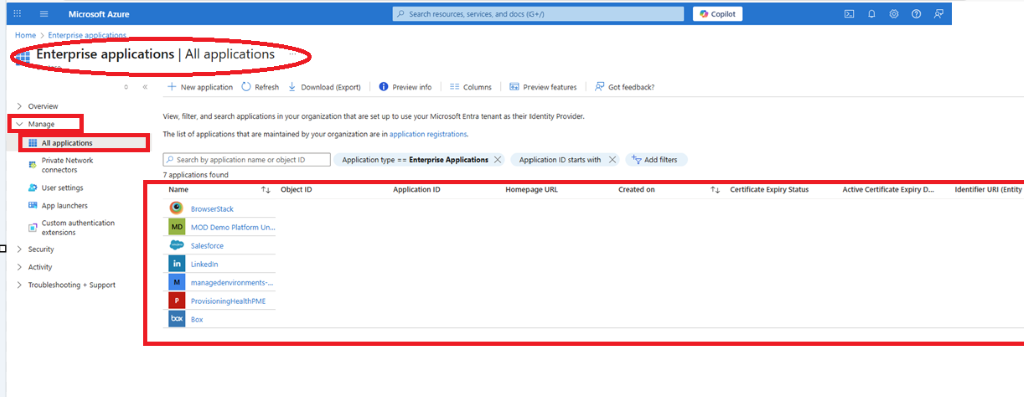
Task: Expand the Activity section
Action: 35,267
